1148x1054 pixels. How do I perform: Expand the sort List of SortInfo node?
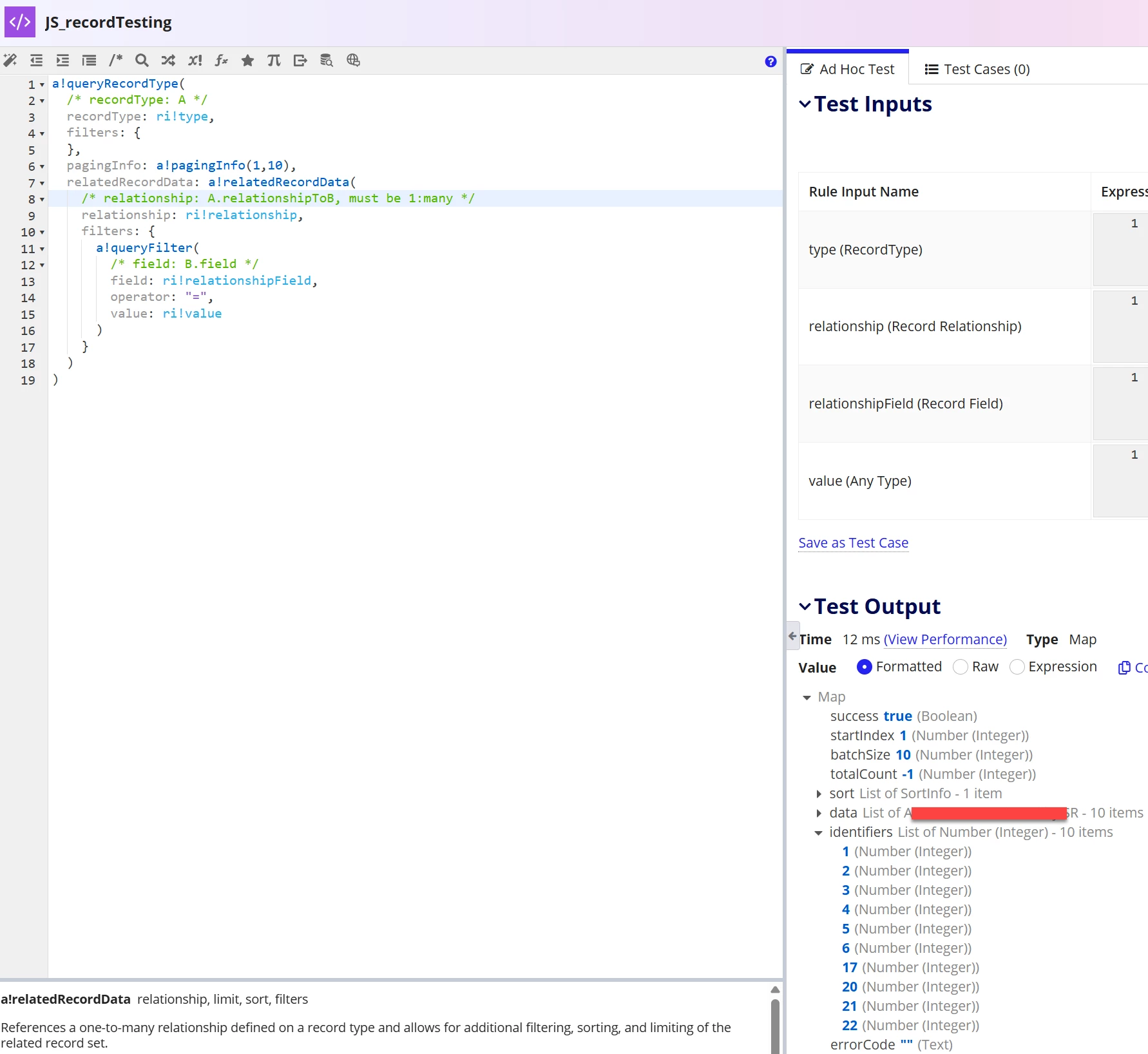pos(819,794)
